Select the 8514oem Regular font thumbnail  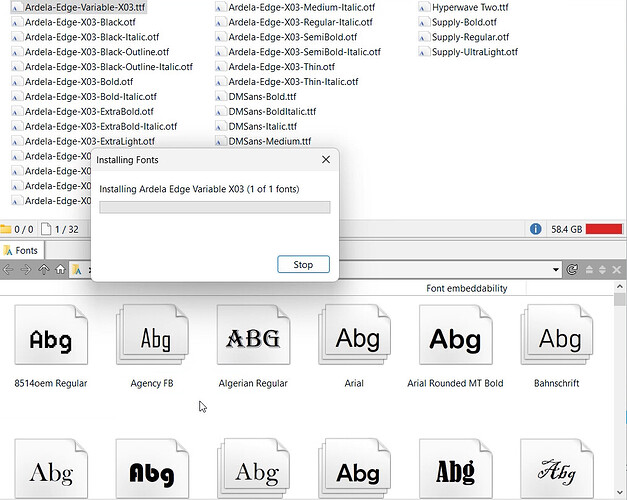(51, 334)
